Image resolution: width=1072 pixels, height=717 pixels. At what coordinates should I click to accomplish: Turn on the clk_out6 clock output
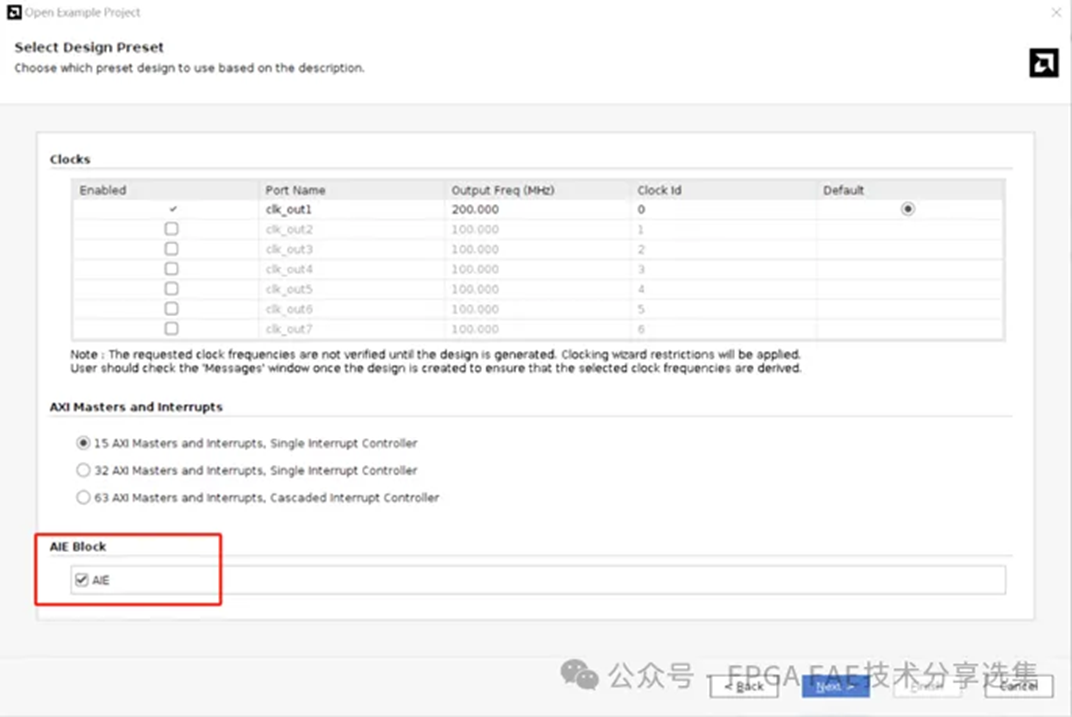point(171,309)
